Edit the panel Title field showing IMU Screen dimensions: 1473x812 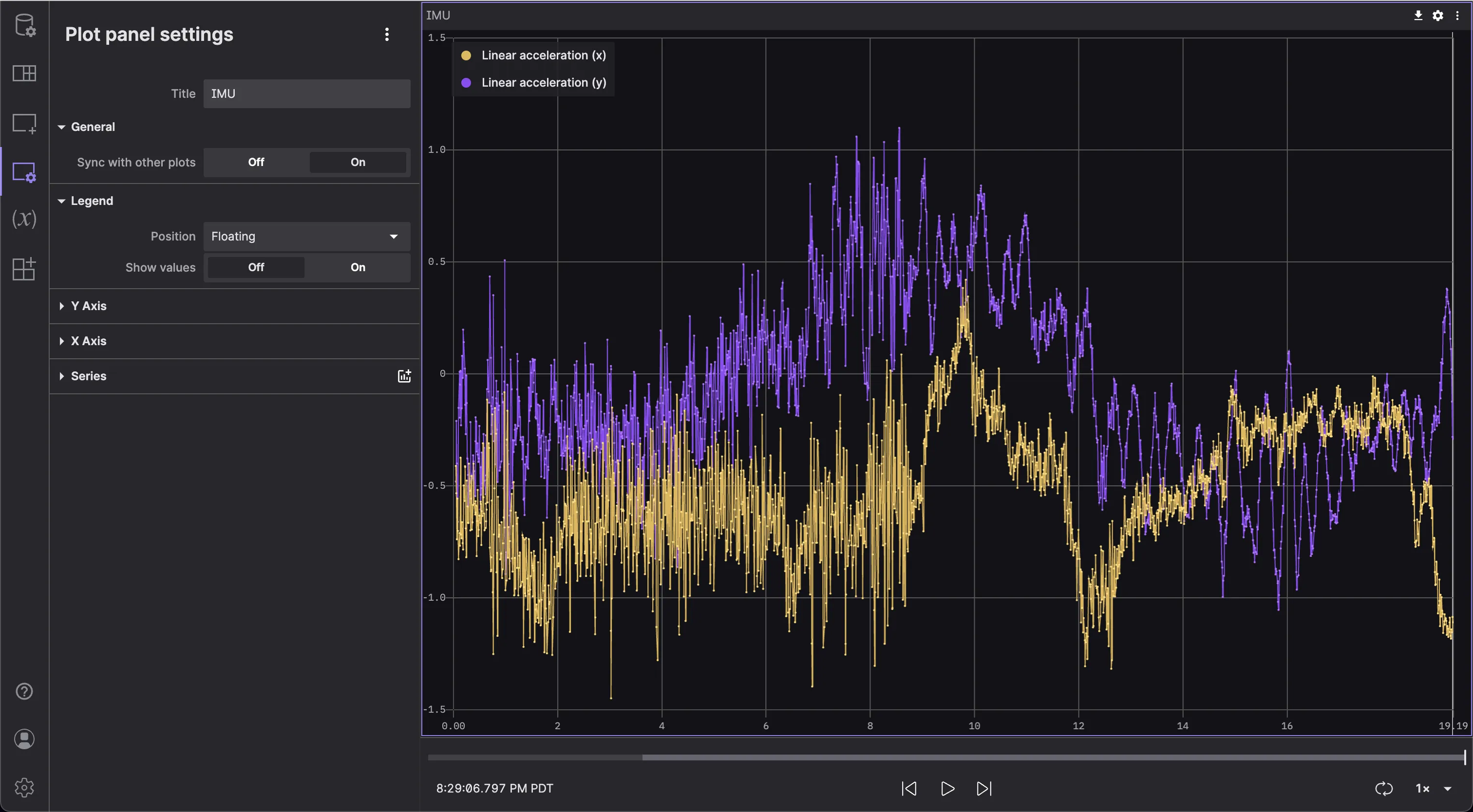[x=306, y=93]
